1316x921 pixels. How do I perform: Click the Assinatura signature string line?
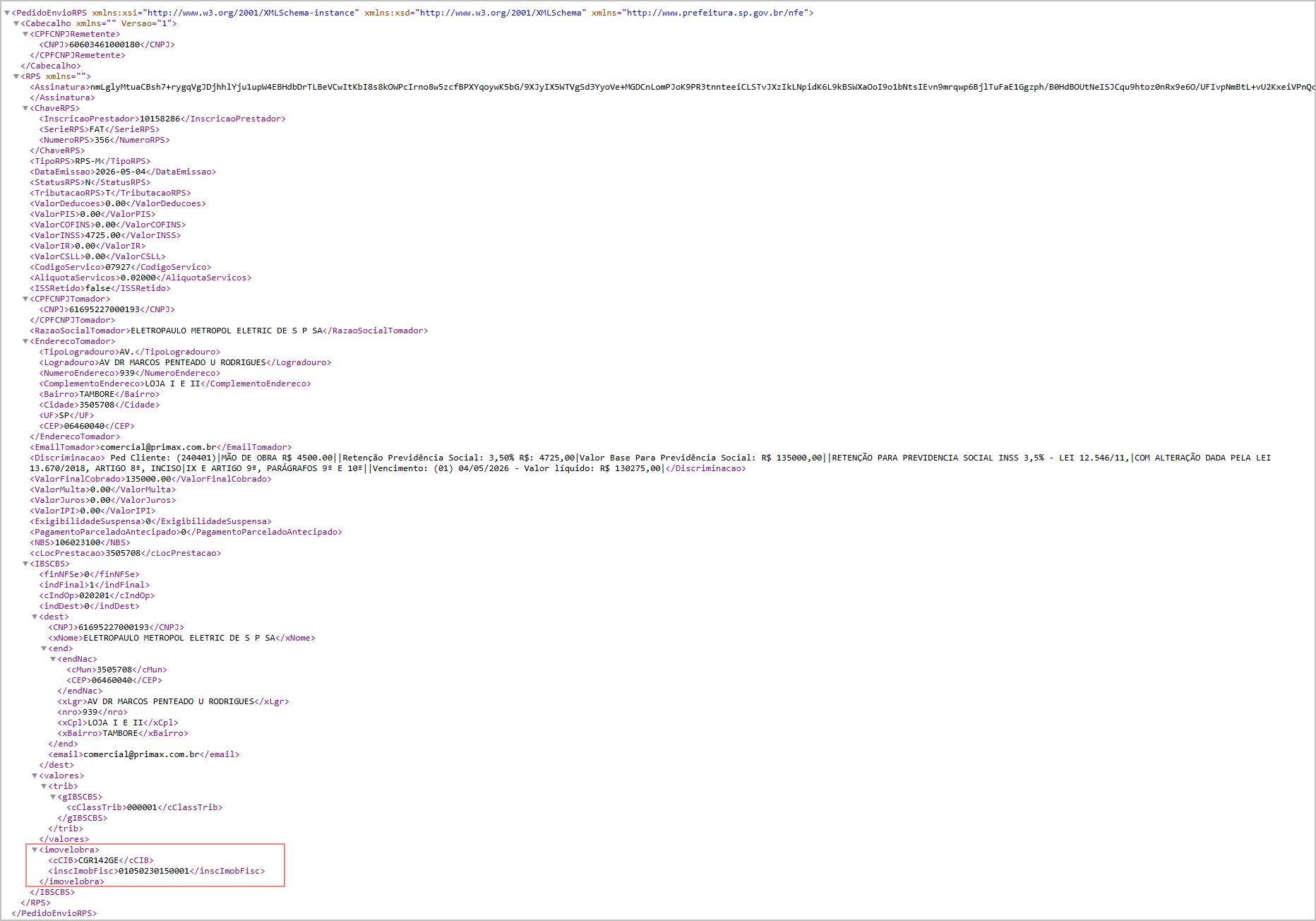(672, 87)
